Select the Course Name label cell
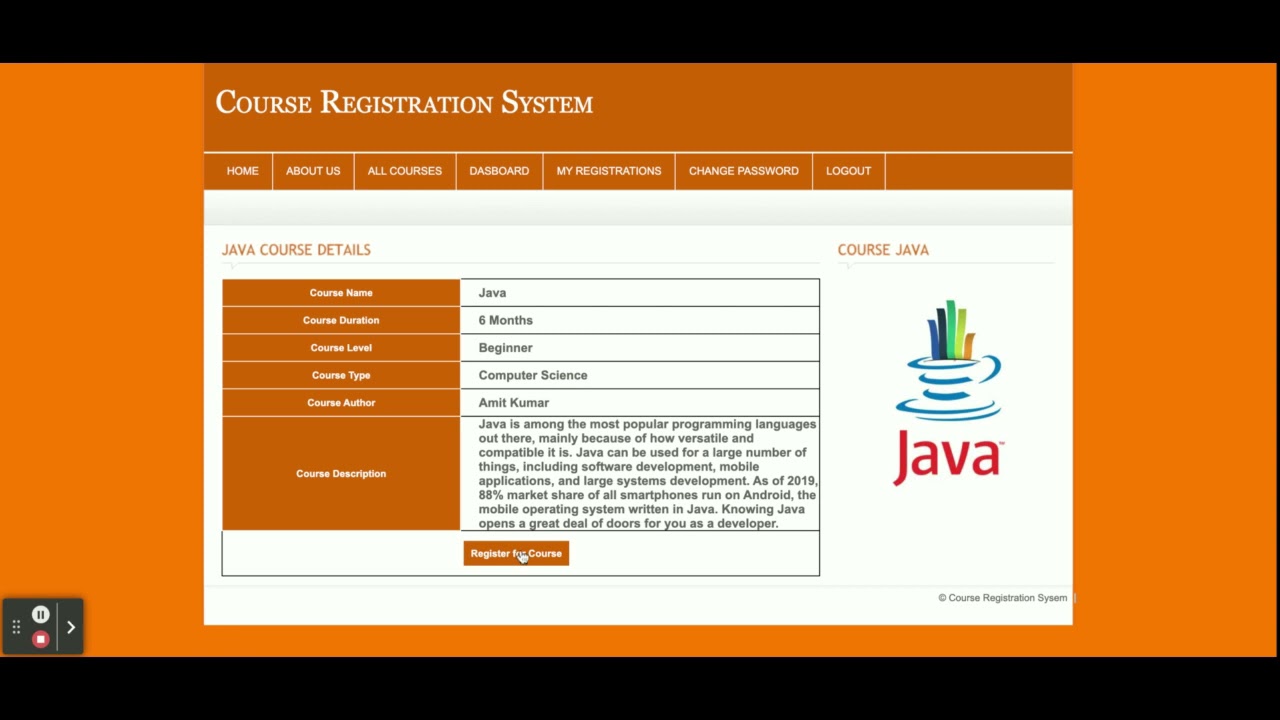The width and height of the screenshot is (1280, 720). [x=341, y=293]
